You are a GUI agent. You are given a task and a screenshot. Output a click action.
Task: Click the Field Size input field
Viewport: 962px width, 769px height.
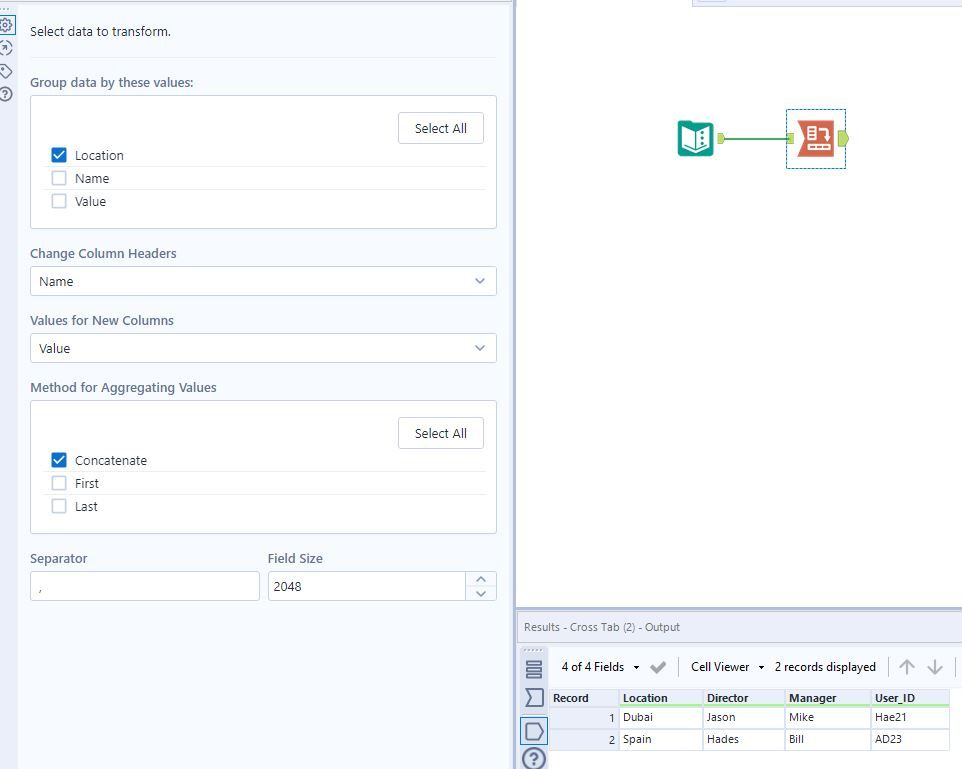point(367,586)
